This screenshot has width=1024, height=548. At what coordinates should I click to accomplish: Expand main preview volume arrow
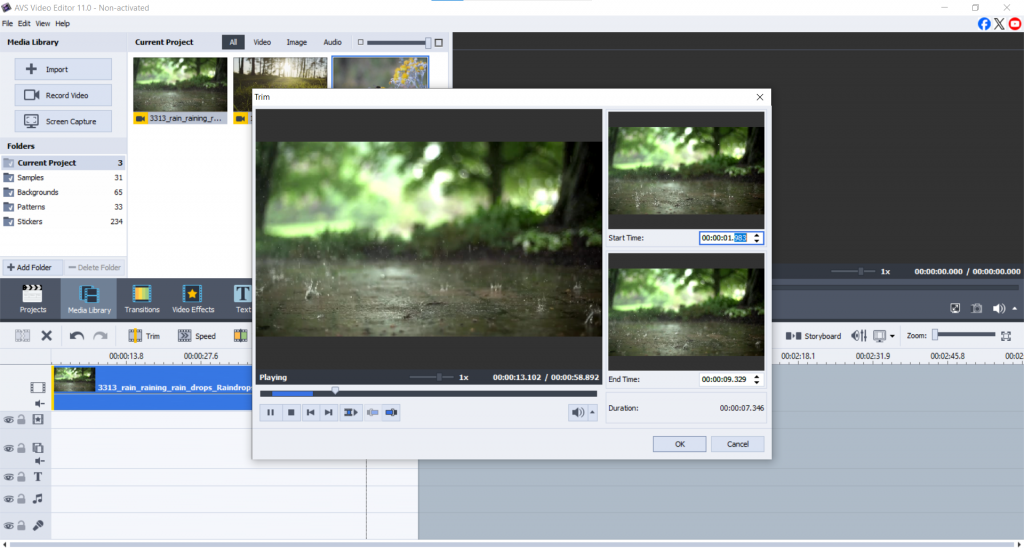point(1012,309)
